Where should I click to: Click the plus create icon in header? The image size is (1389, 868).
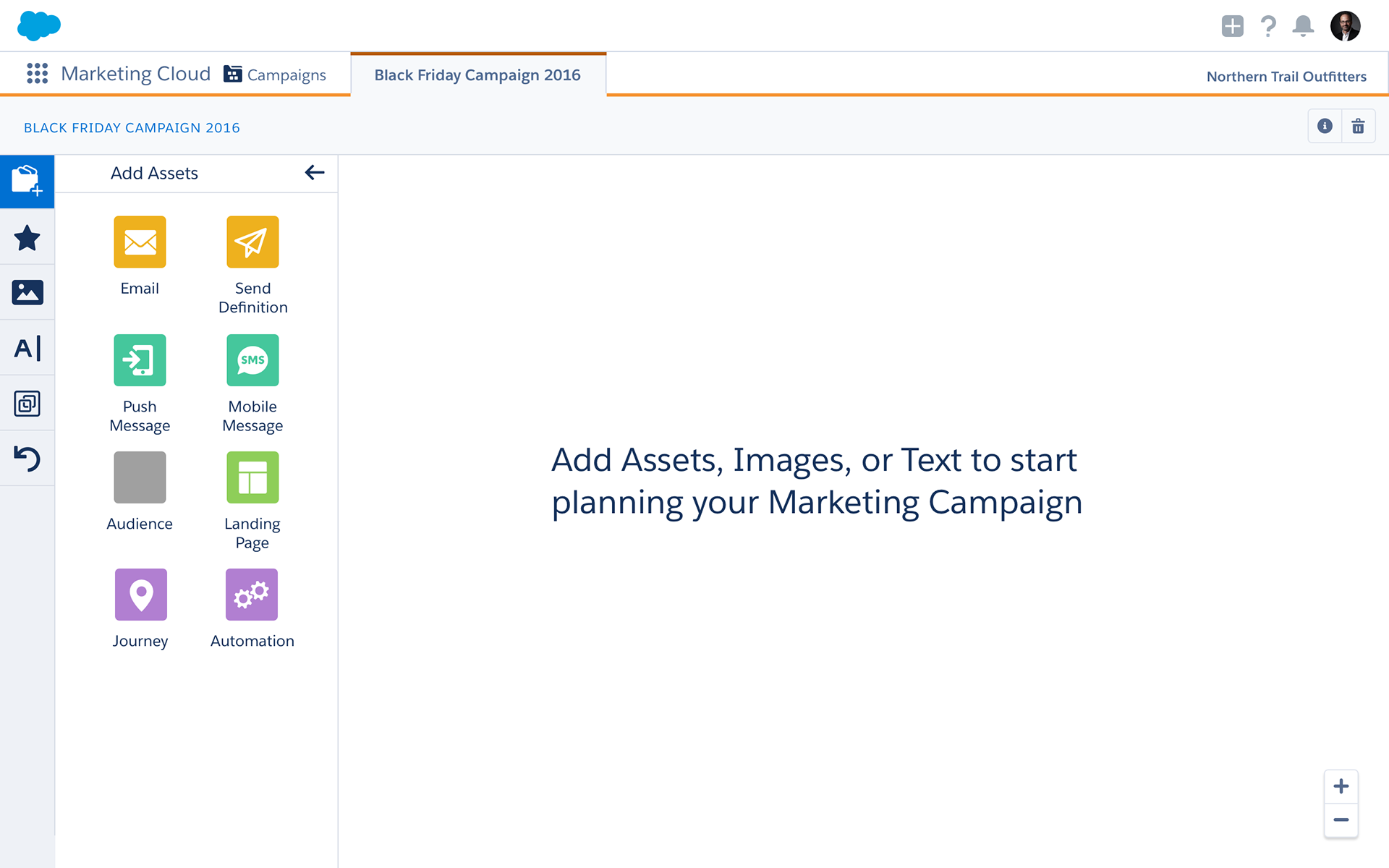[1232, 26]
